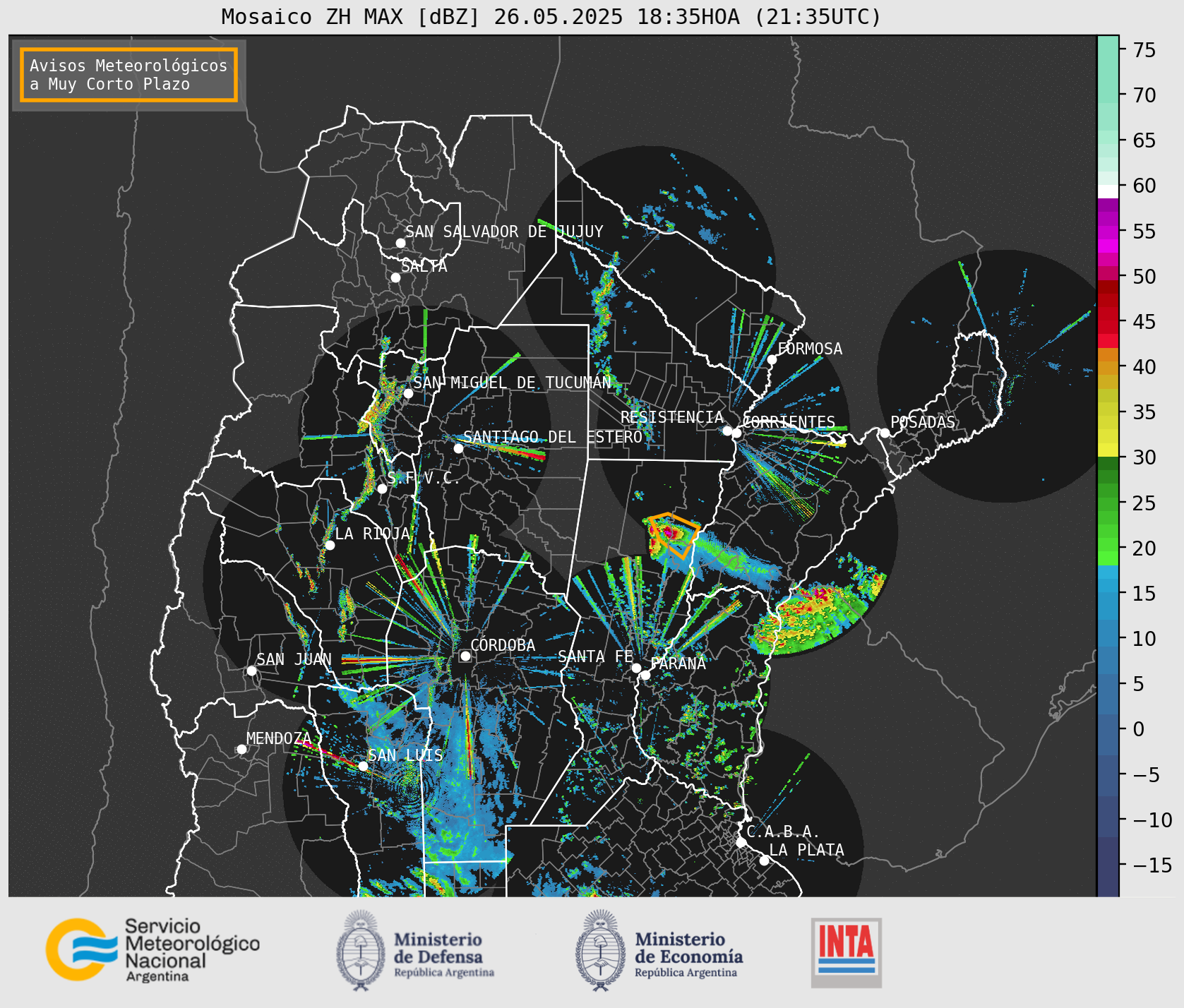Select the Córdoba city marker
Screen dimensions: 1184x1008
tap(465, 656)
